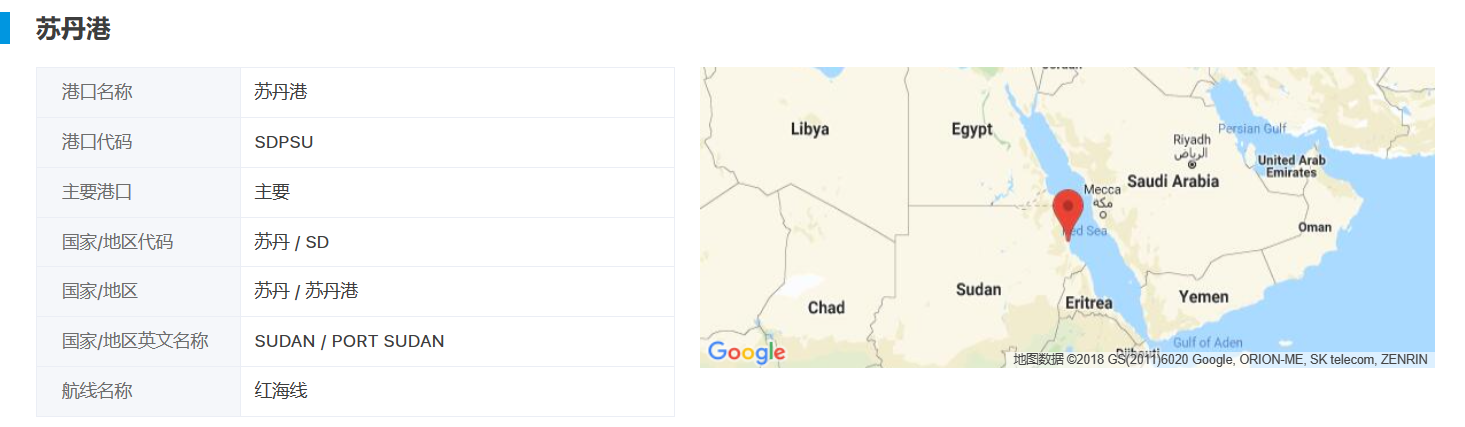This screenshot has width=1465, height=427.
Task: Click the 苏丹 / SD country code cell
Action: [x=291, y=242]
